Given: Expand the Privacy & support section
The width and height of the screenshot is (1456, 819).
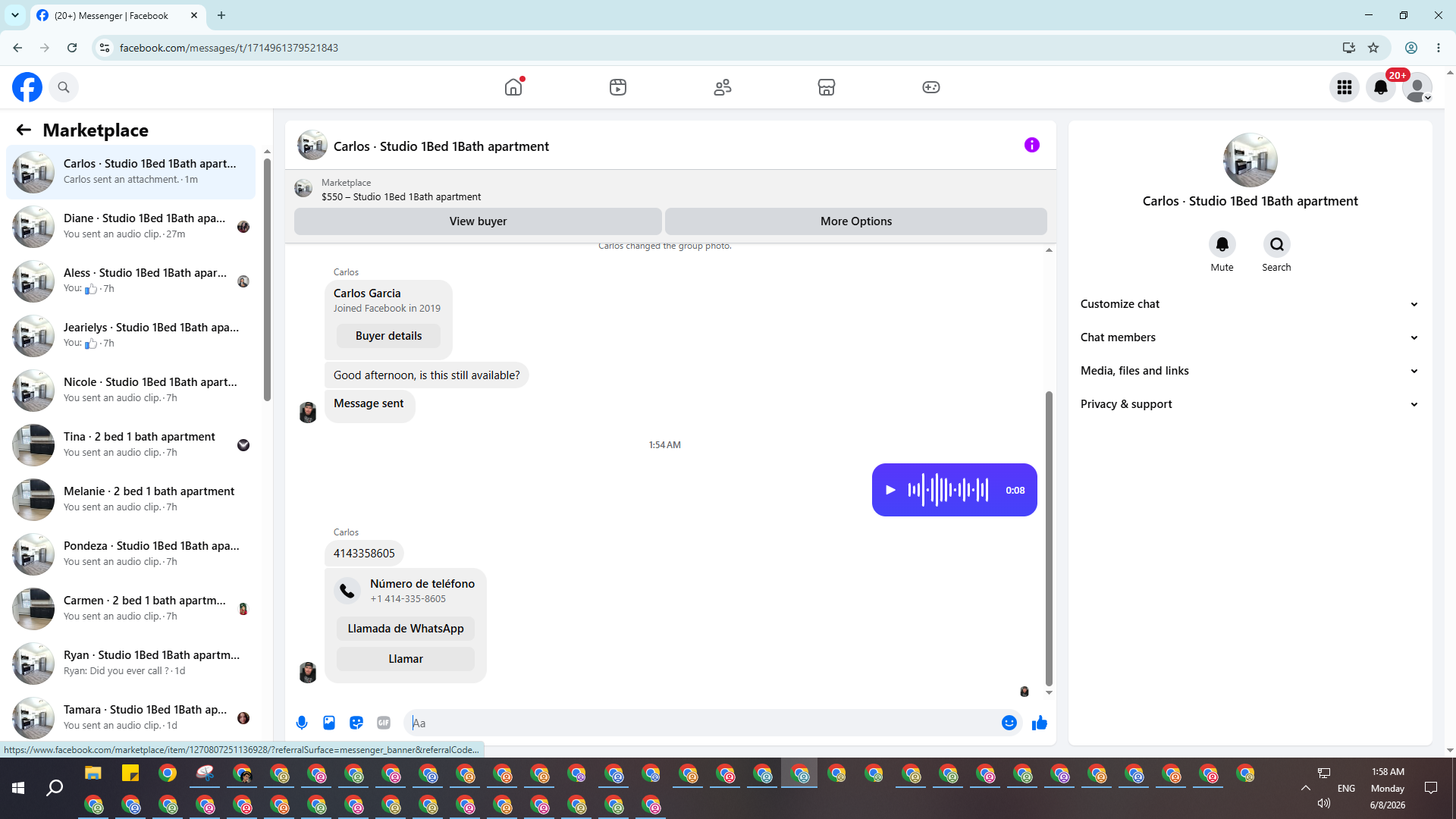Looking at the screenshot, I should pyautogui.click(x=1250, y=404).
